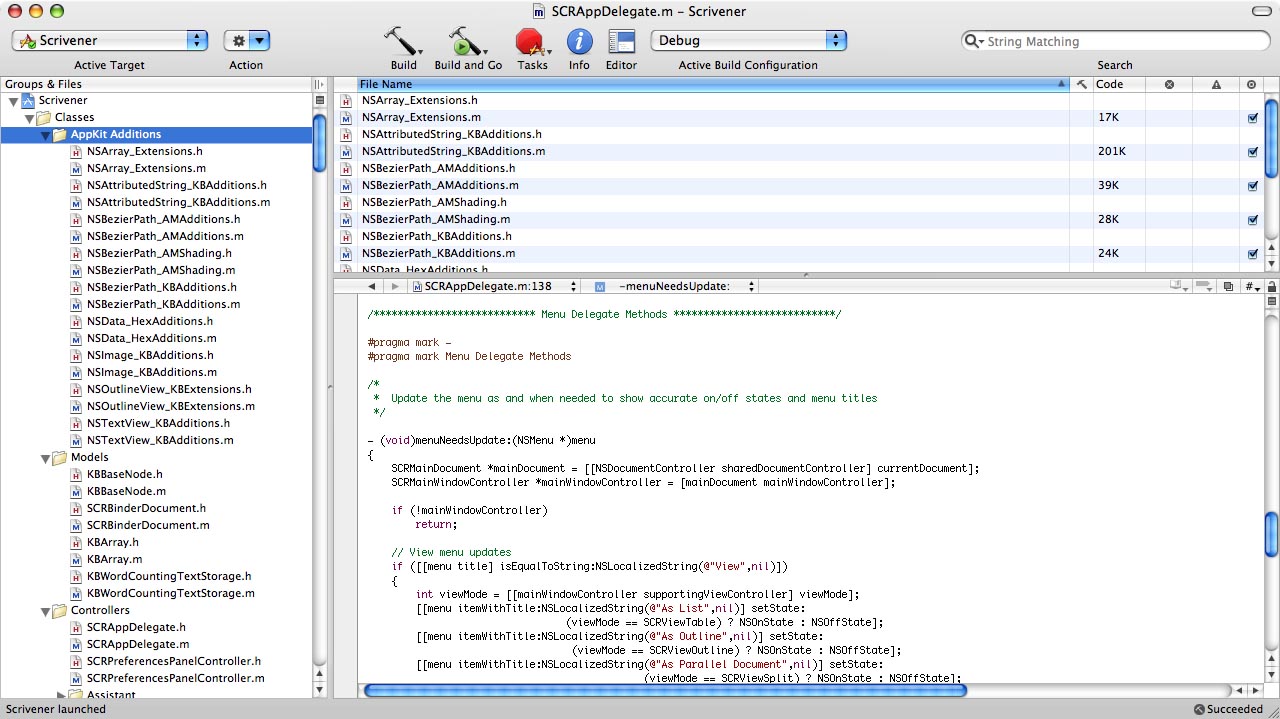Toggle target checkbox for NSAttributedString_KBAdditions.m
This screenshot has height=719, width=1280.
coord(1253,152)
